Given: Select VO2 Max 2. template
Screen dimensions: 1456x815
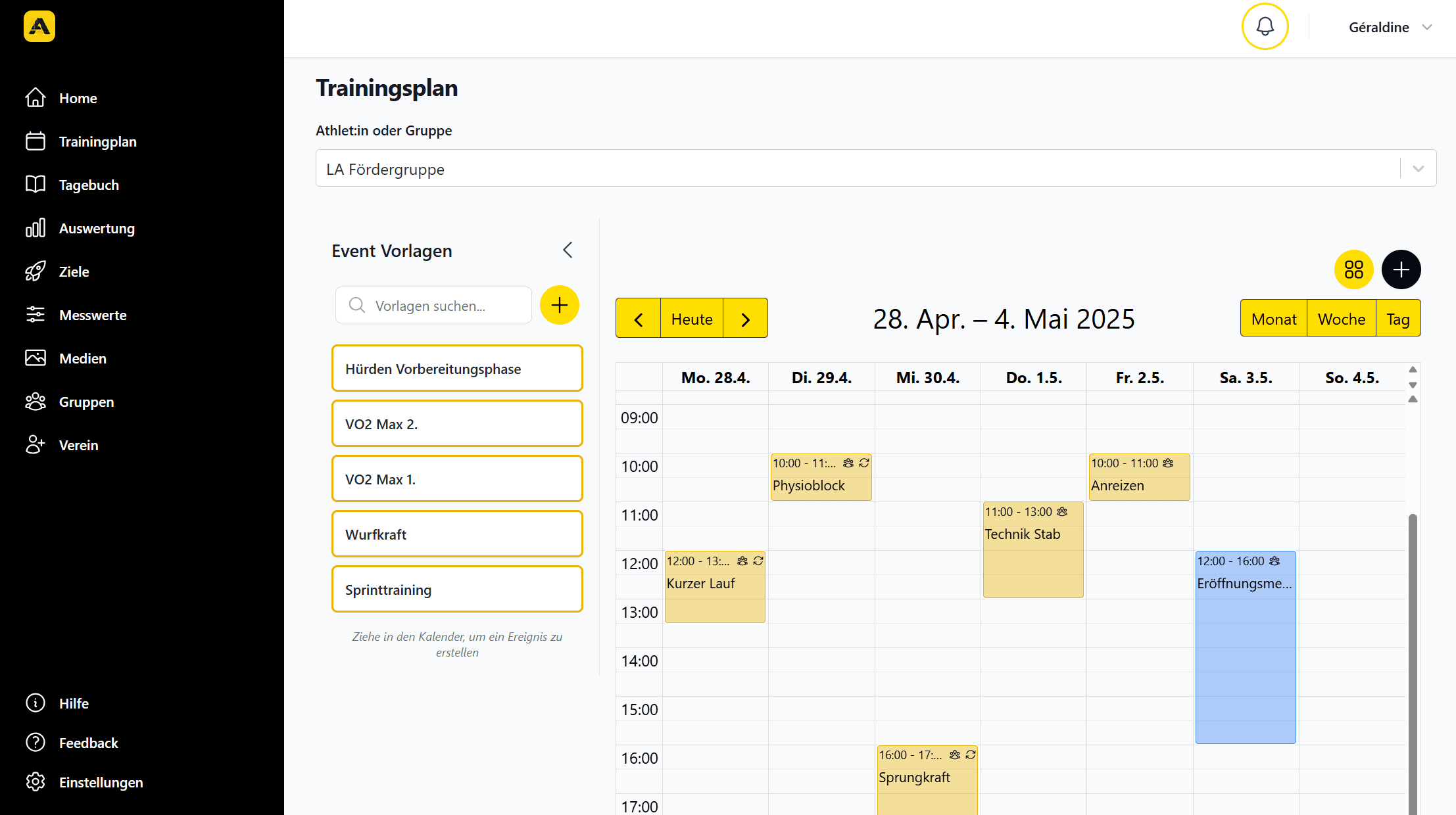Looking at the screenshot, I should (457, 423).
